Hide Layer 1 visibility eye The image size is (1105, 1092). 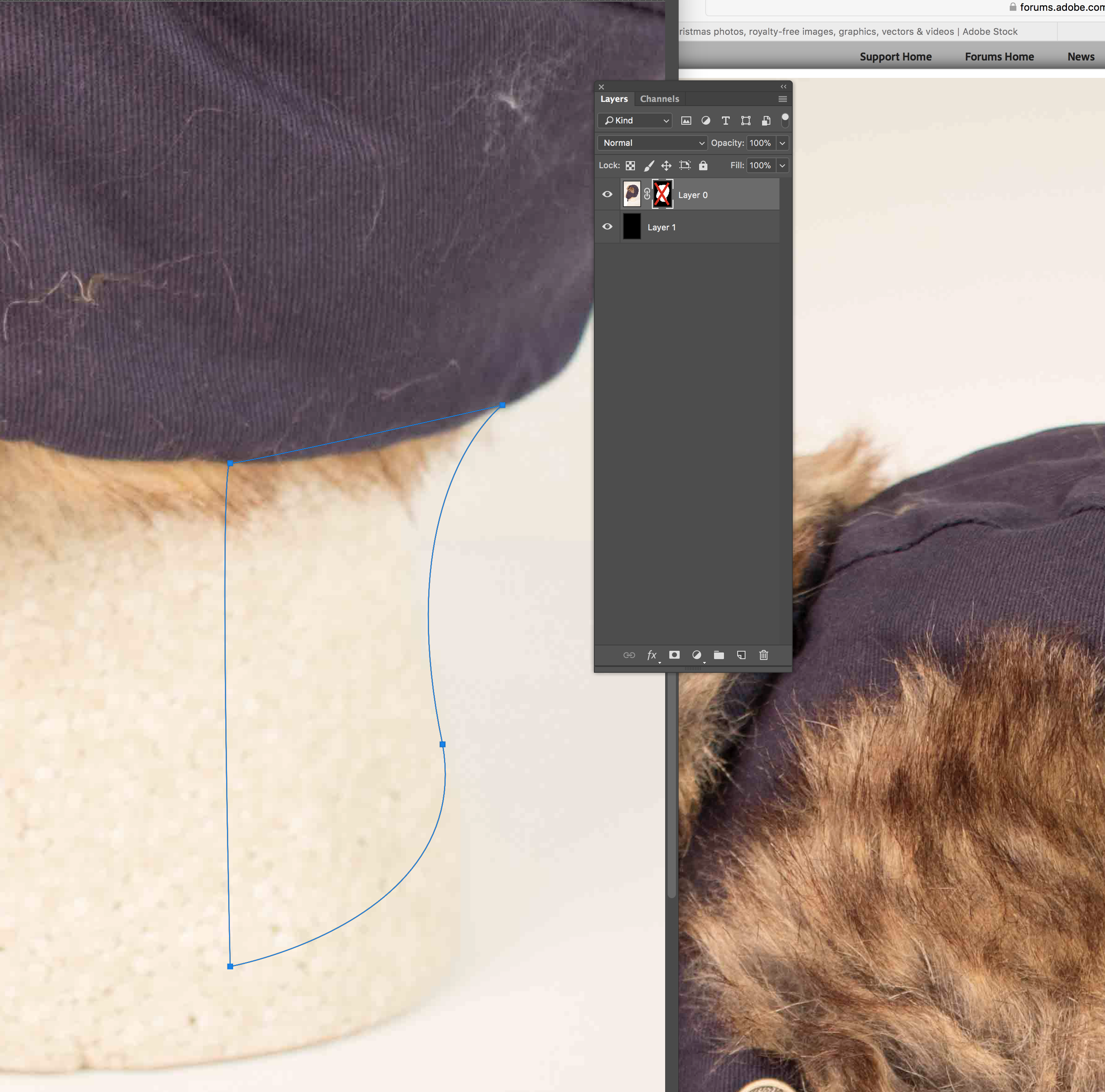[x=608, y=227]
